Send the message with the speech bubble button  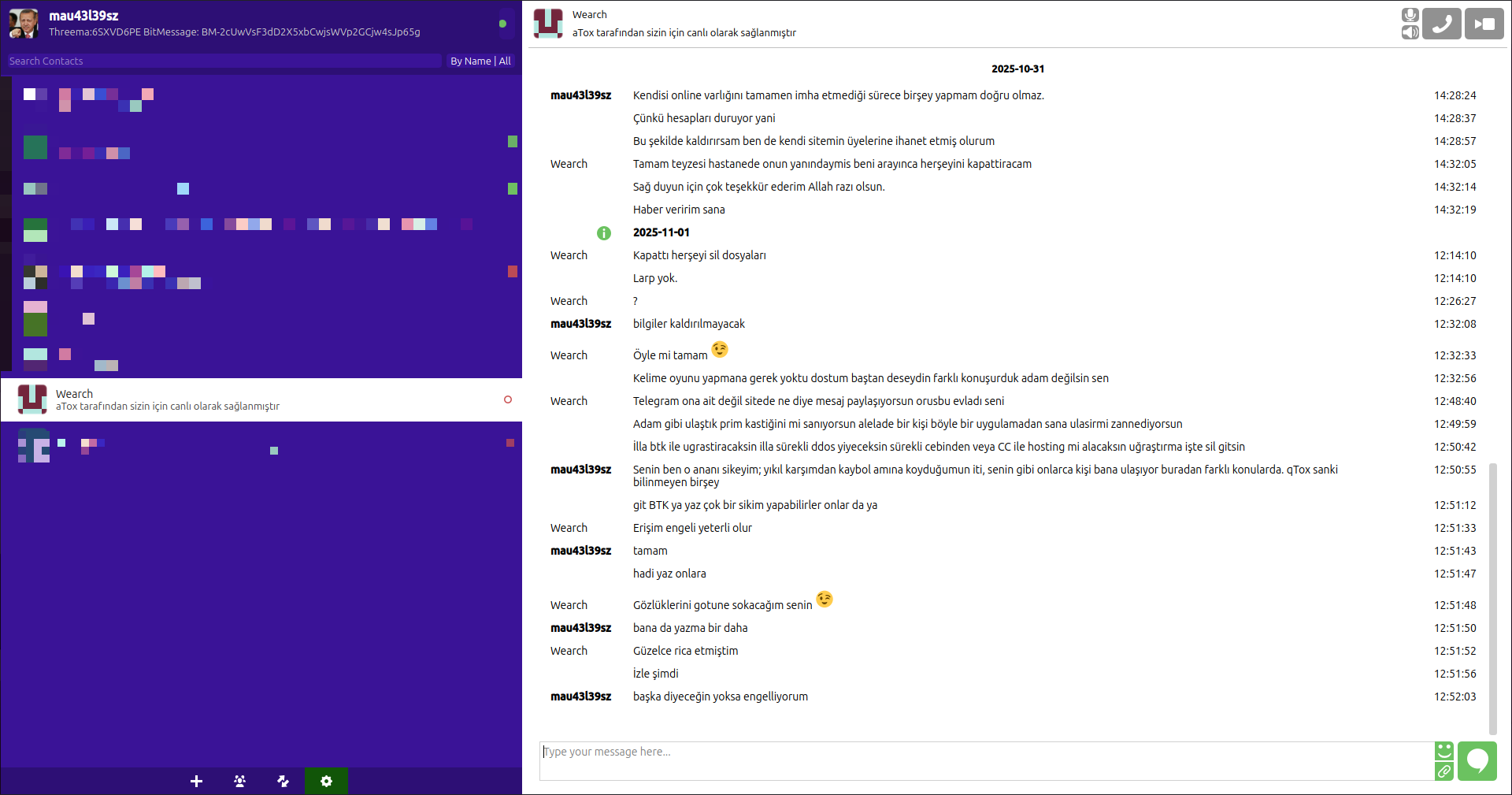1477,760
